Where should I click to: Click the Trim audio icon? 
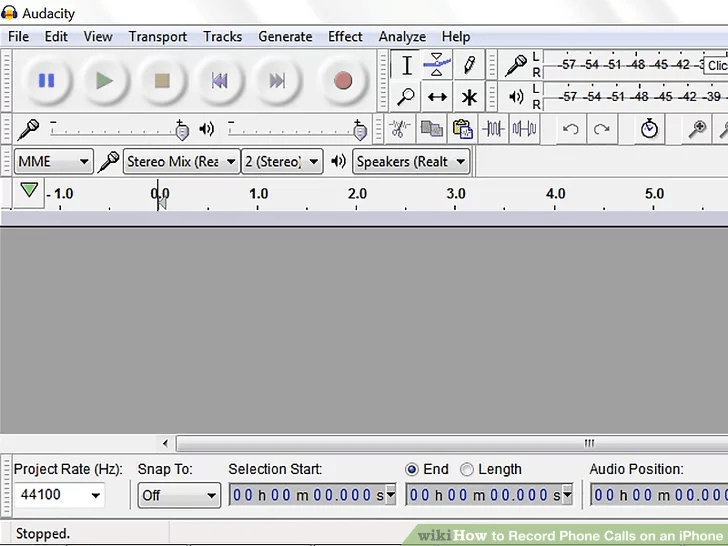(493, 129)
